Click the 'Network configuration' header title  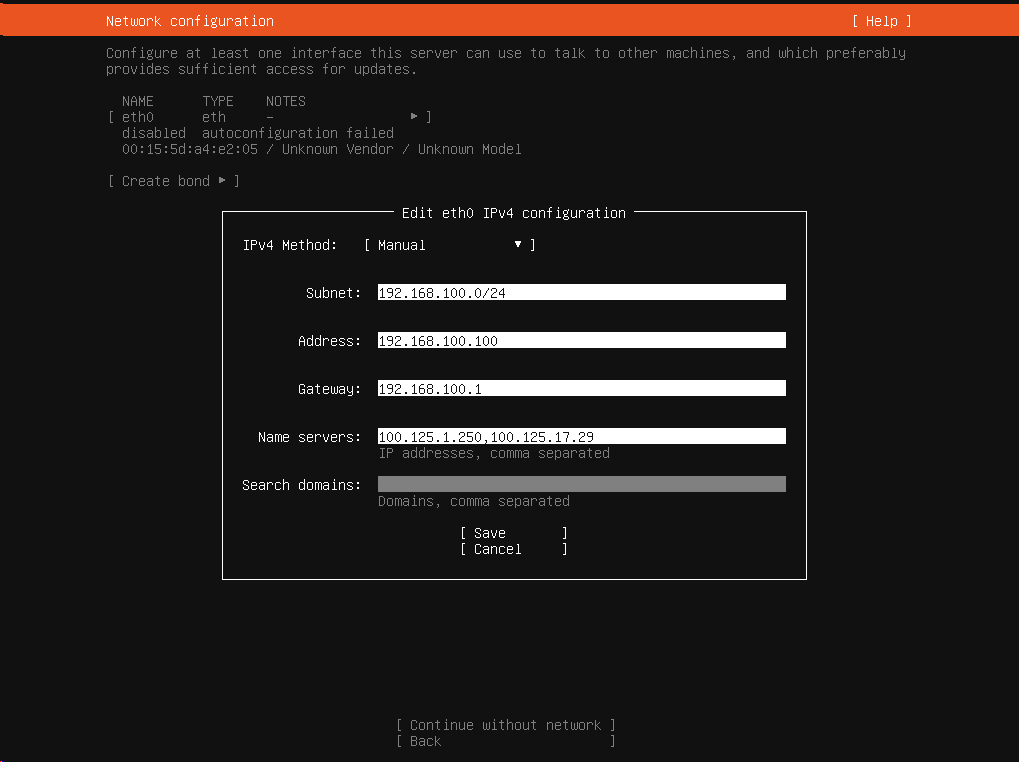point(190,21)
